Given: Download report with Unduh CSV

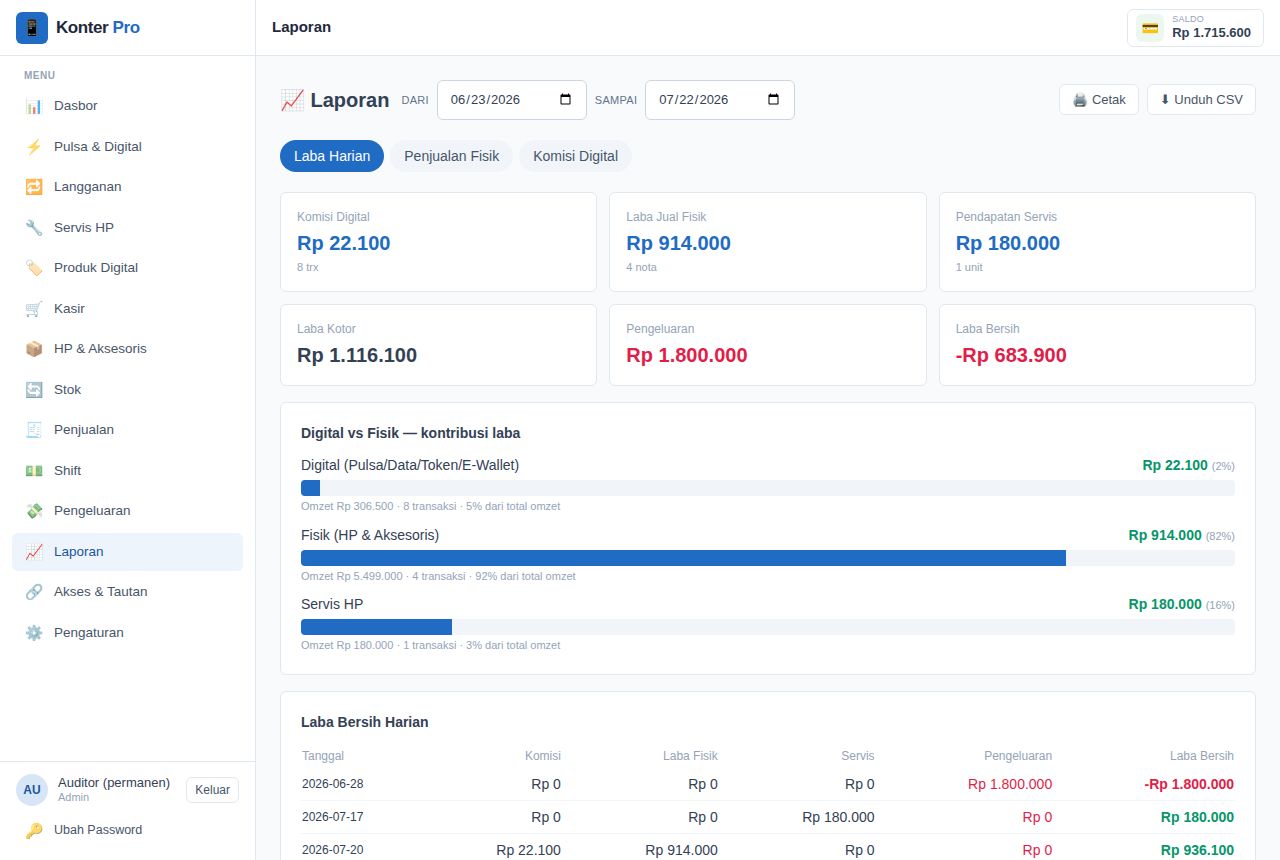Looking at the screenshot, I should [1201, 100].
